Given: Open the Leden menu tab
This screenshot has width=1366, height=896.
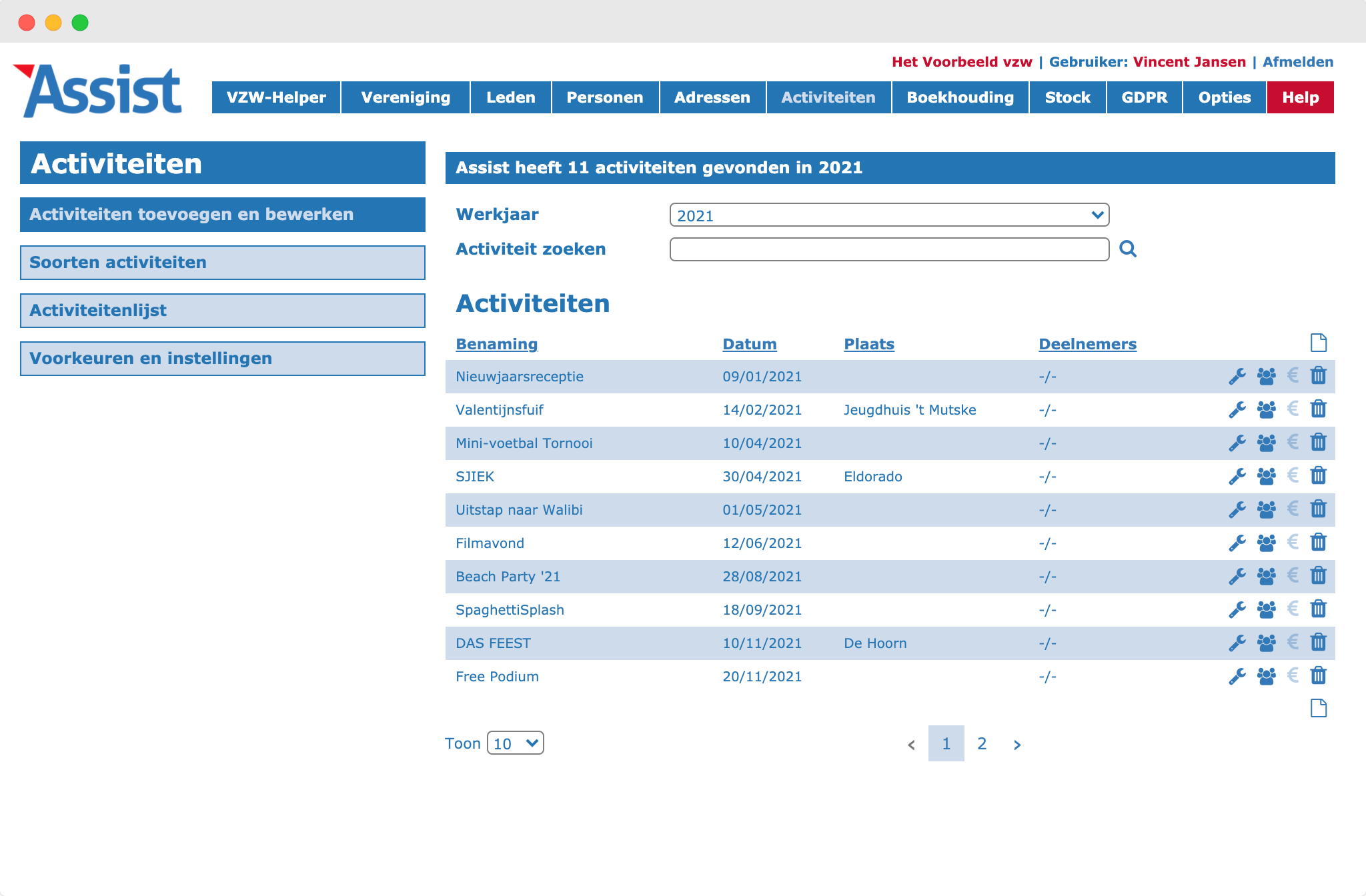Looking at the screenshot, I should [x=511, y=97].
